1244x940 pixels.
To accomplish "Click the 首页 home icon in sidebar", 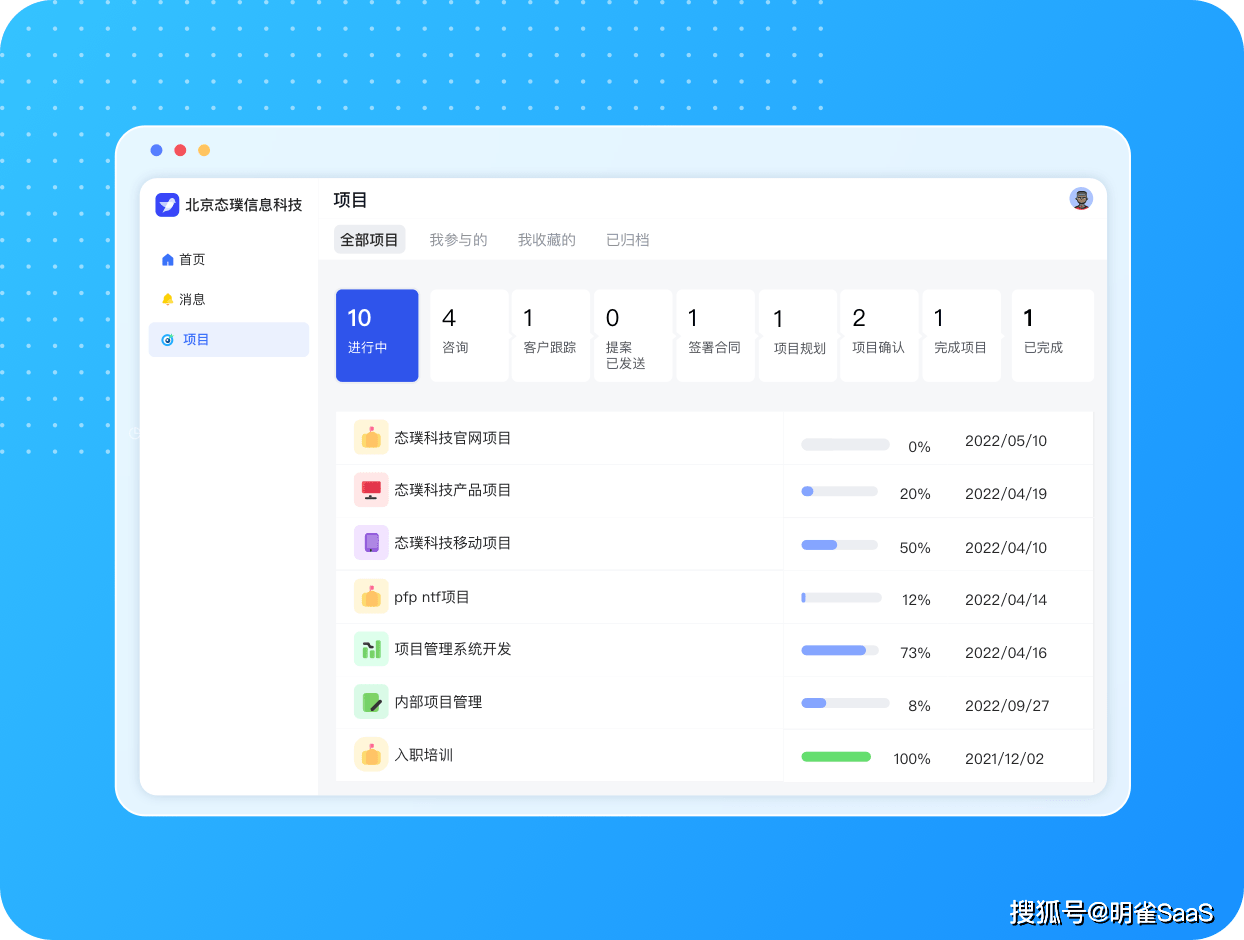I will click(168, 260).
